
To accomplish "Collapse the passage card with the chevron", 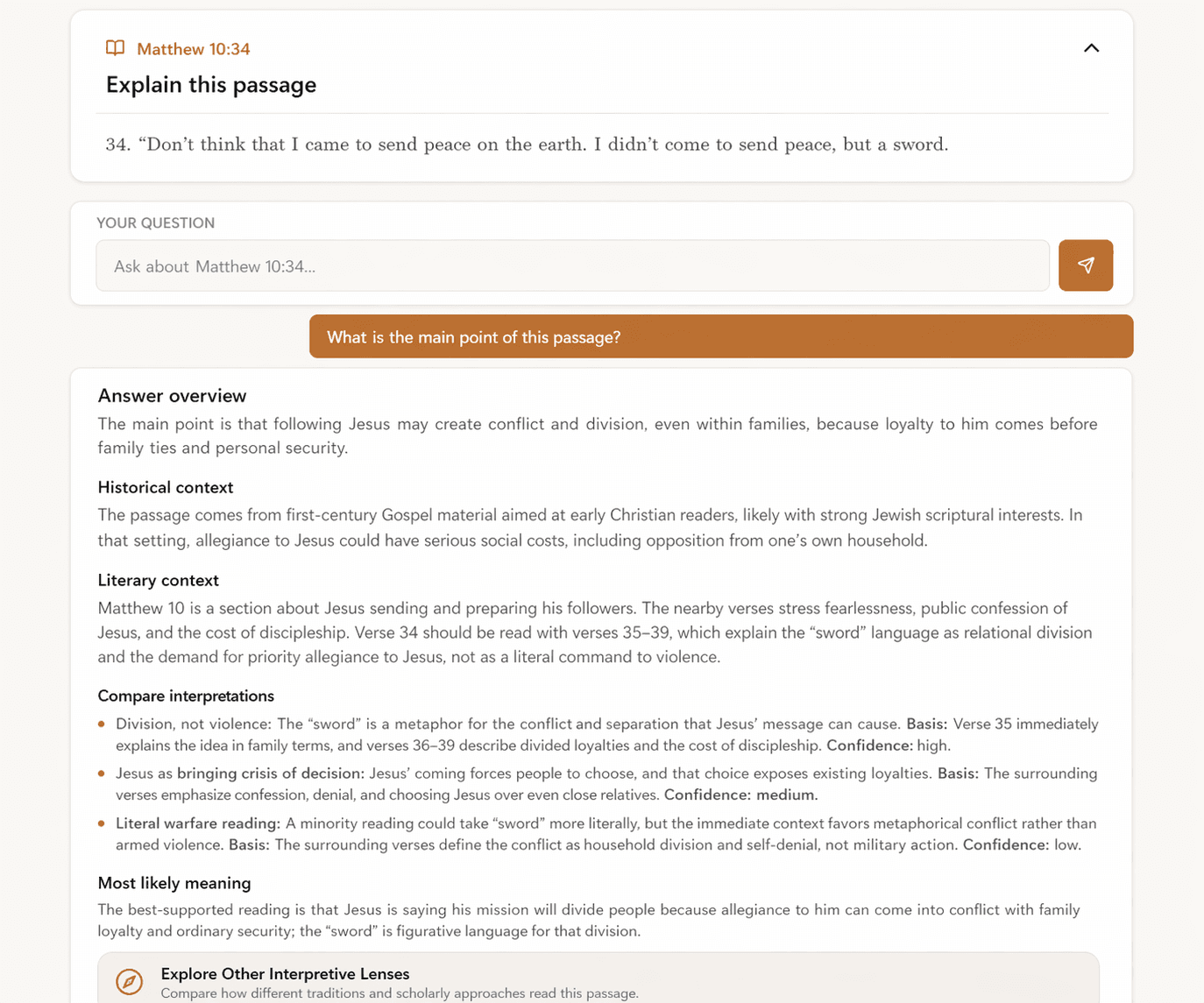I will click(x=1091, y=48).
